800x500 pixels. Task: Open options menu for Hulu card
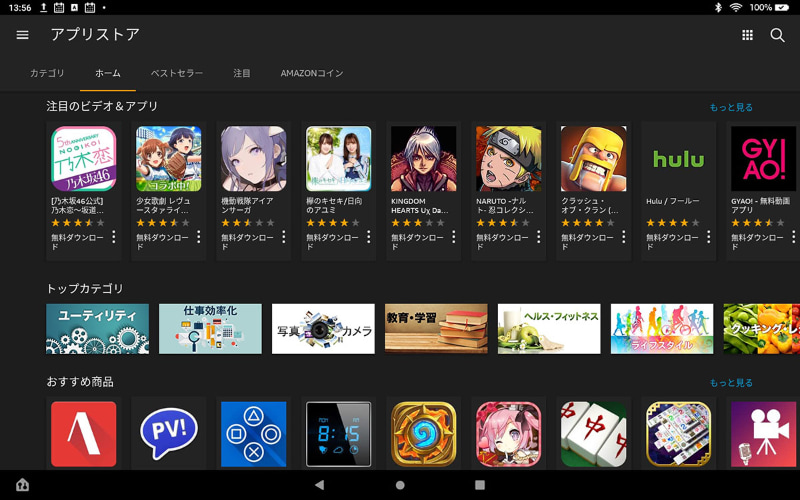(x=709, y=237)
